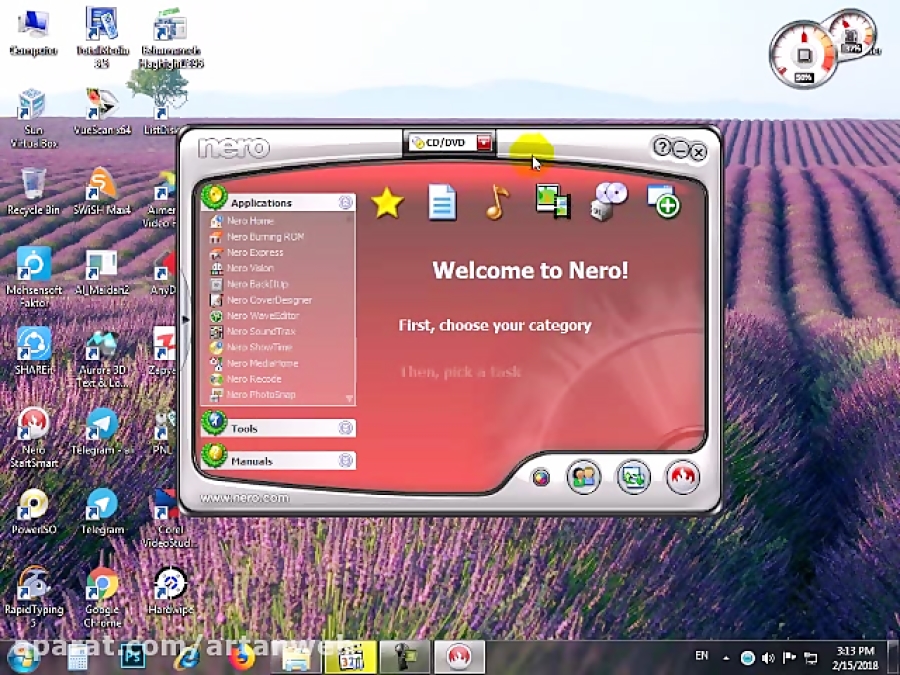Open the Copy and Backup discs category
Screen dimensions: 900x675
pyautogui.click(x=608, y=201)
